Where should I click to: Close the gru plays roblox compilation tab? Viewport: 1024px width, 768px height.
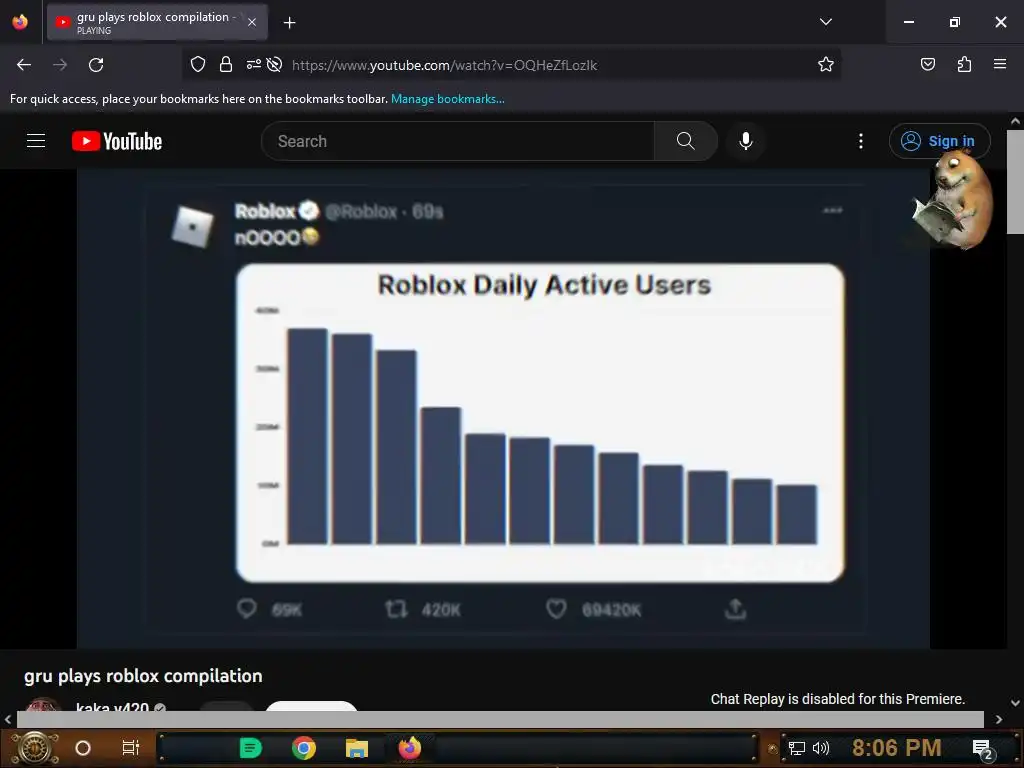(x=252, y=22)
